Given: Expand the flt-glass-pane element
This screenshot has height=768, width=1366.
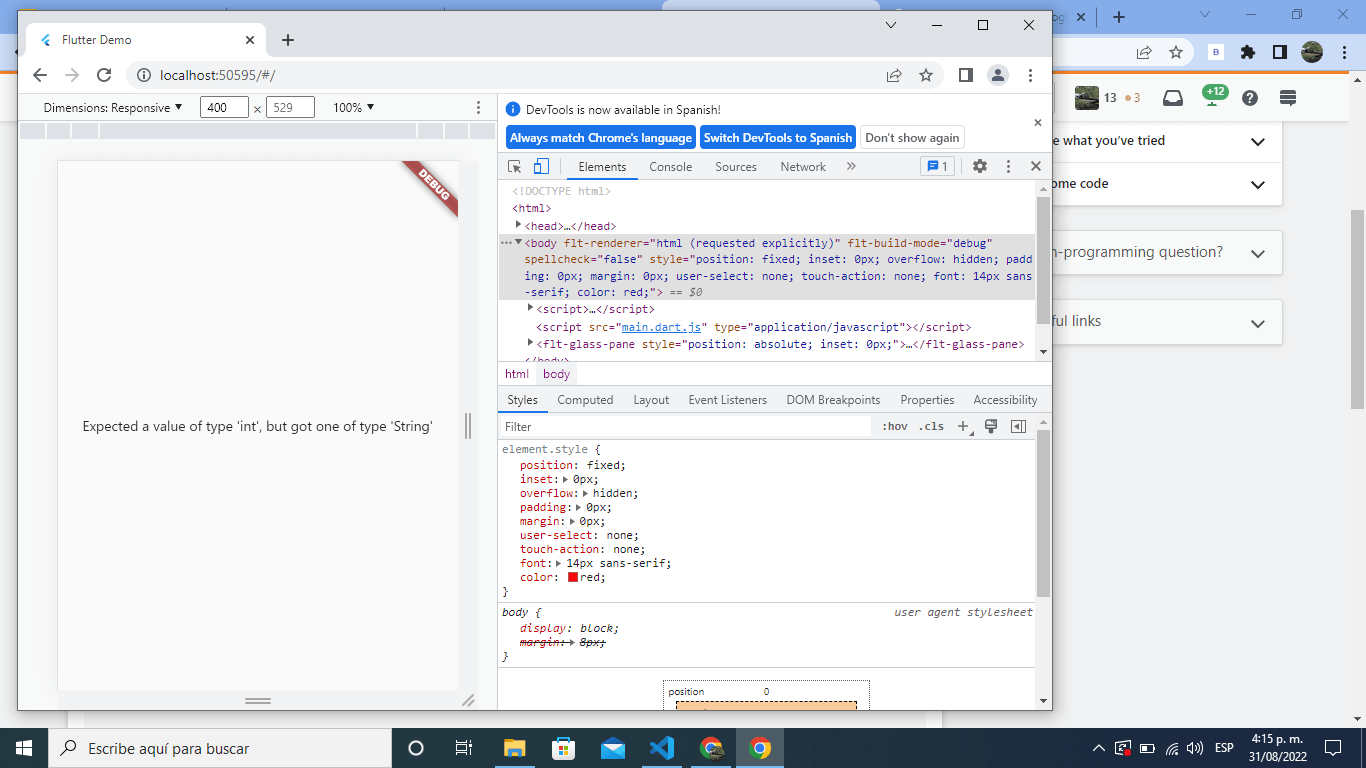Looking at the screenshot, I should click(x=531, y=343).
